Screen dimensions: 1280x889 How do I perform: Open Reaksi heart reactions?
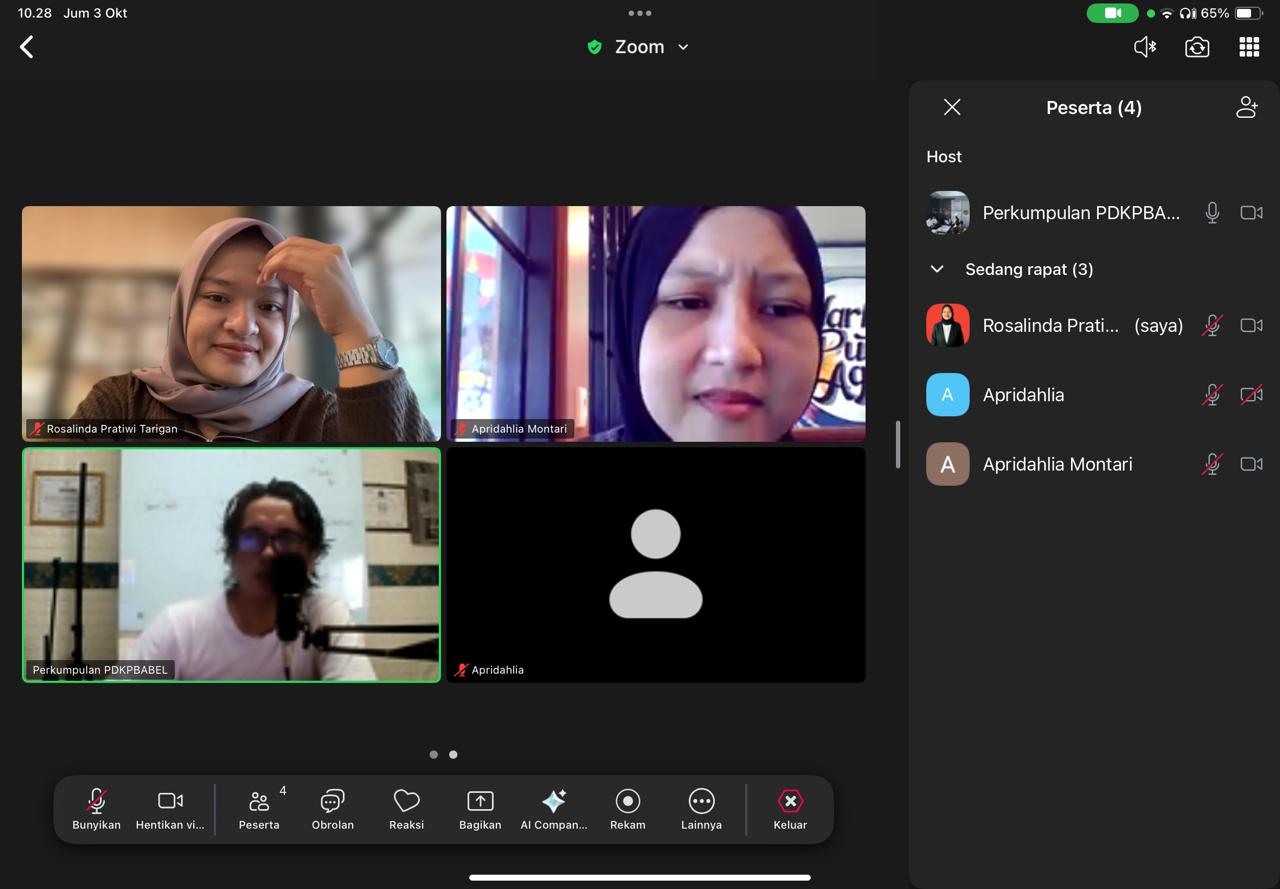pyautogui.click(x=406, y=809)
